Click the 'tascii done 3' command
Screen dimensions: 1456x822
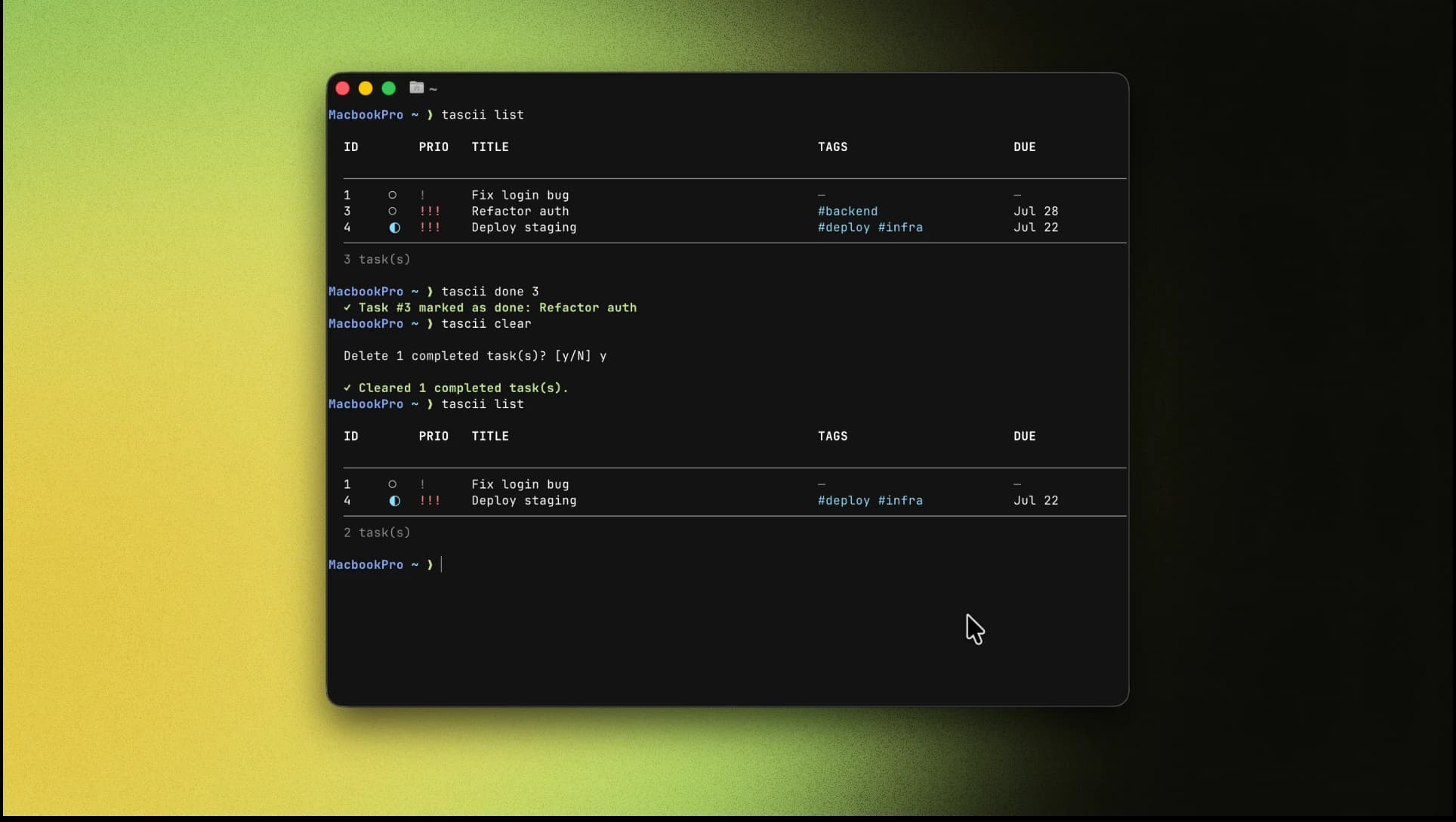click(x=490, y=292)
